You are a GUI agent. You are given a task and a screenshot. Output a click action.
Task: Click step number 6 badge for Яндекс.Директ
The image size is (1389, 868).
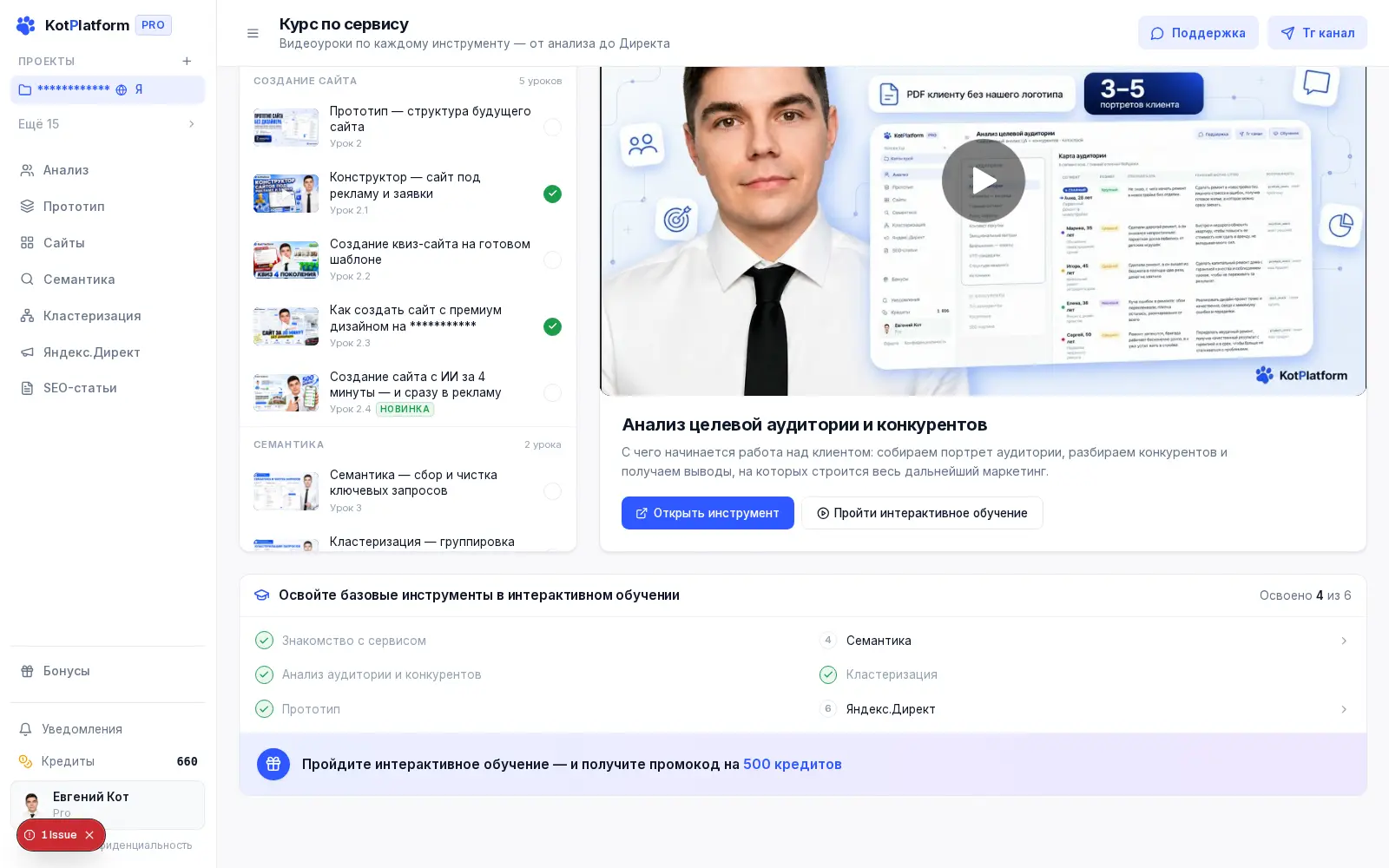click(828, 709)
